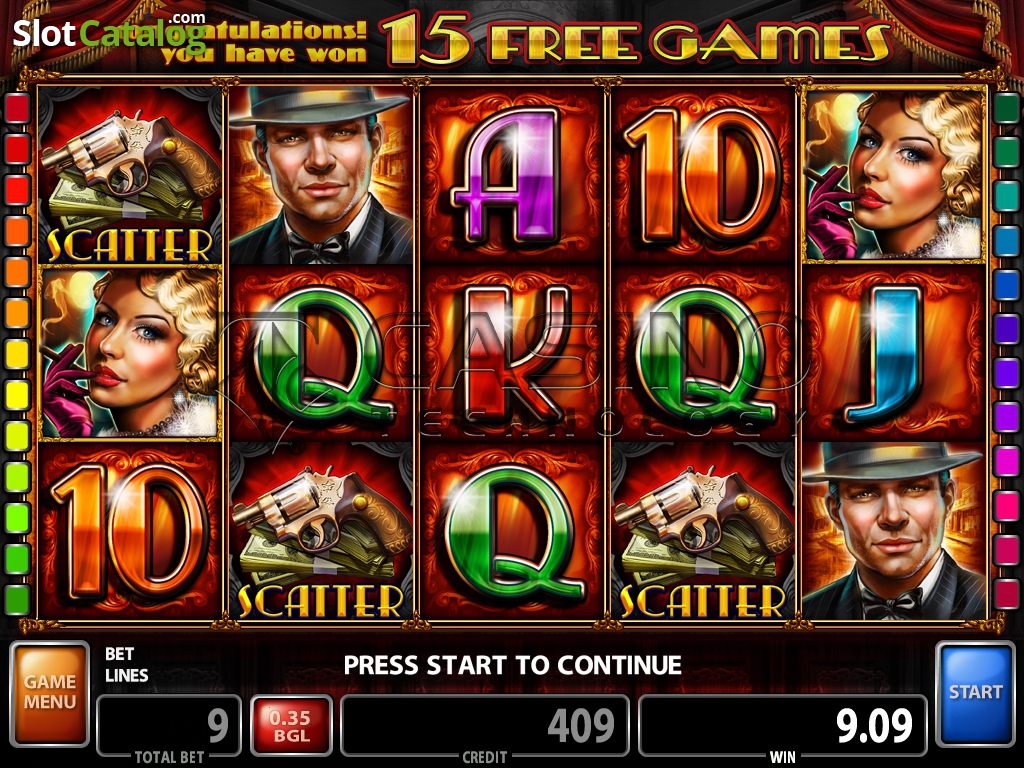1024x768 pixels.
Task: Click the 10 symbol in the first reel's bottom row
Action: click(x=130, y=531)
